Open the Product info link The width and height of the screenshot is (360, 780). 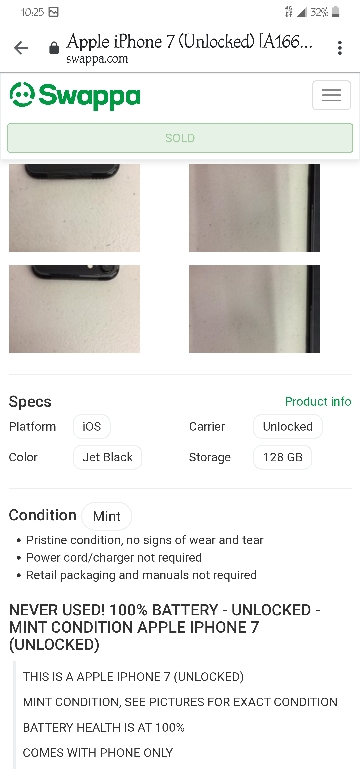318,401
